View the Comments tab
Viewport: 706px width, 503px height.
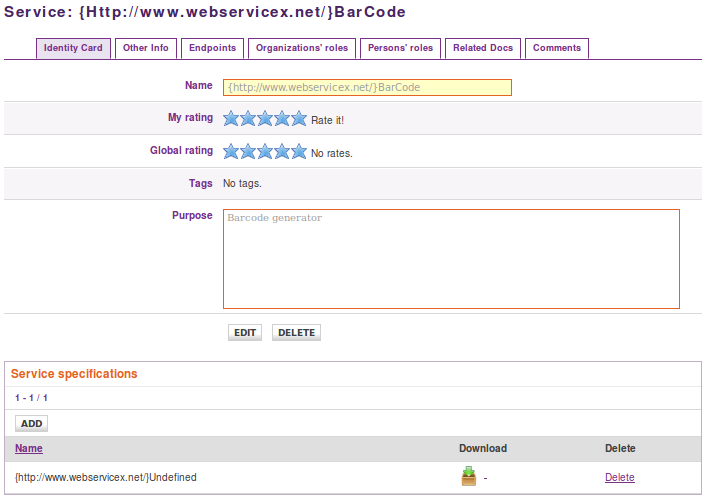tap(557, 48)
